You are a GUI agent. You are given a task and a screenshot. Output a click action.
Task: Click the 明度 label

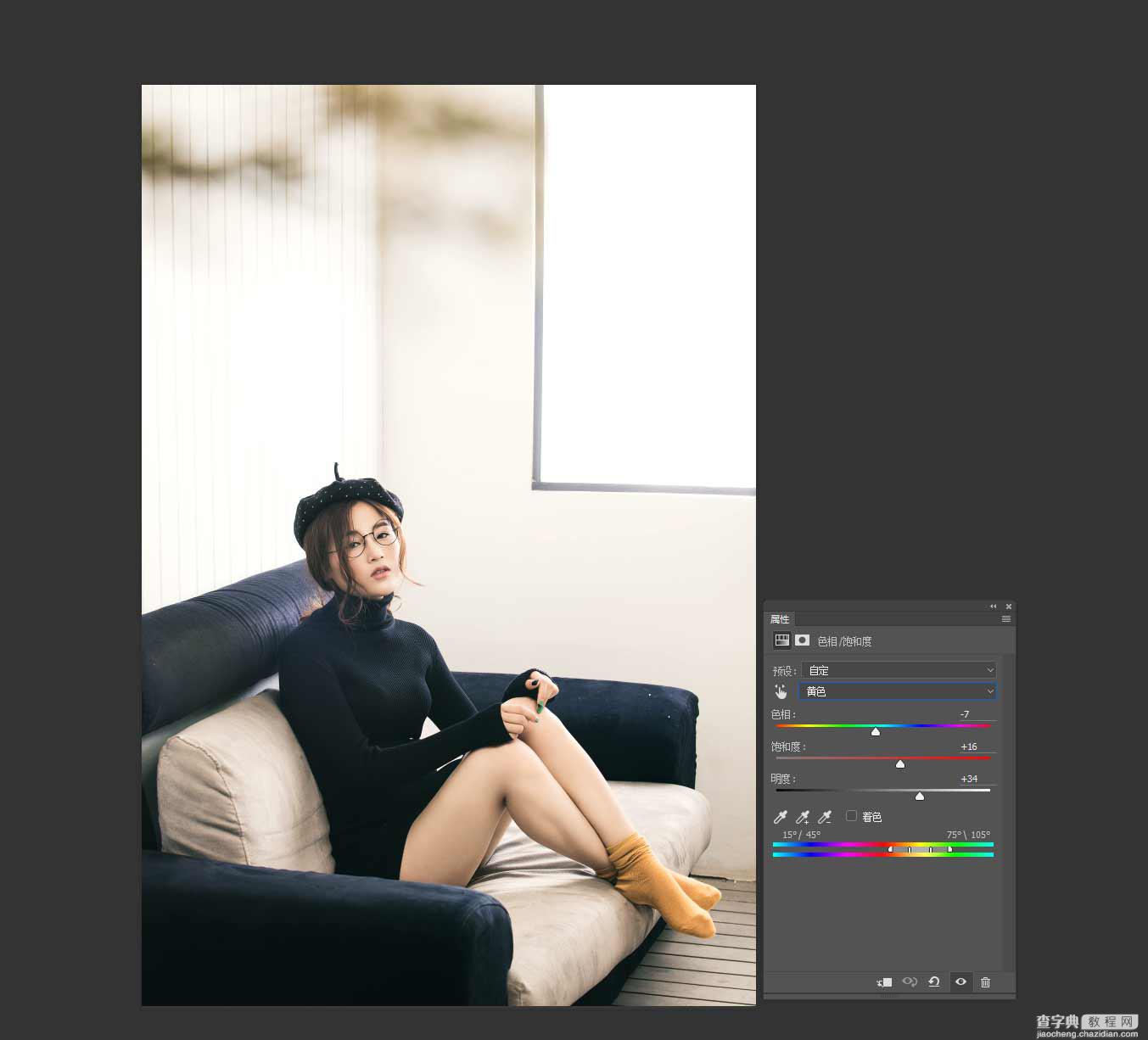click(783, 779)
